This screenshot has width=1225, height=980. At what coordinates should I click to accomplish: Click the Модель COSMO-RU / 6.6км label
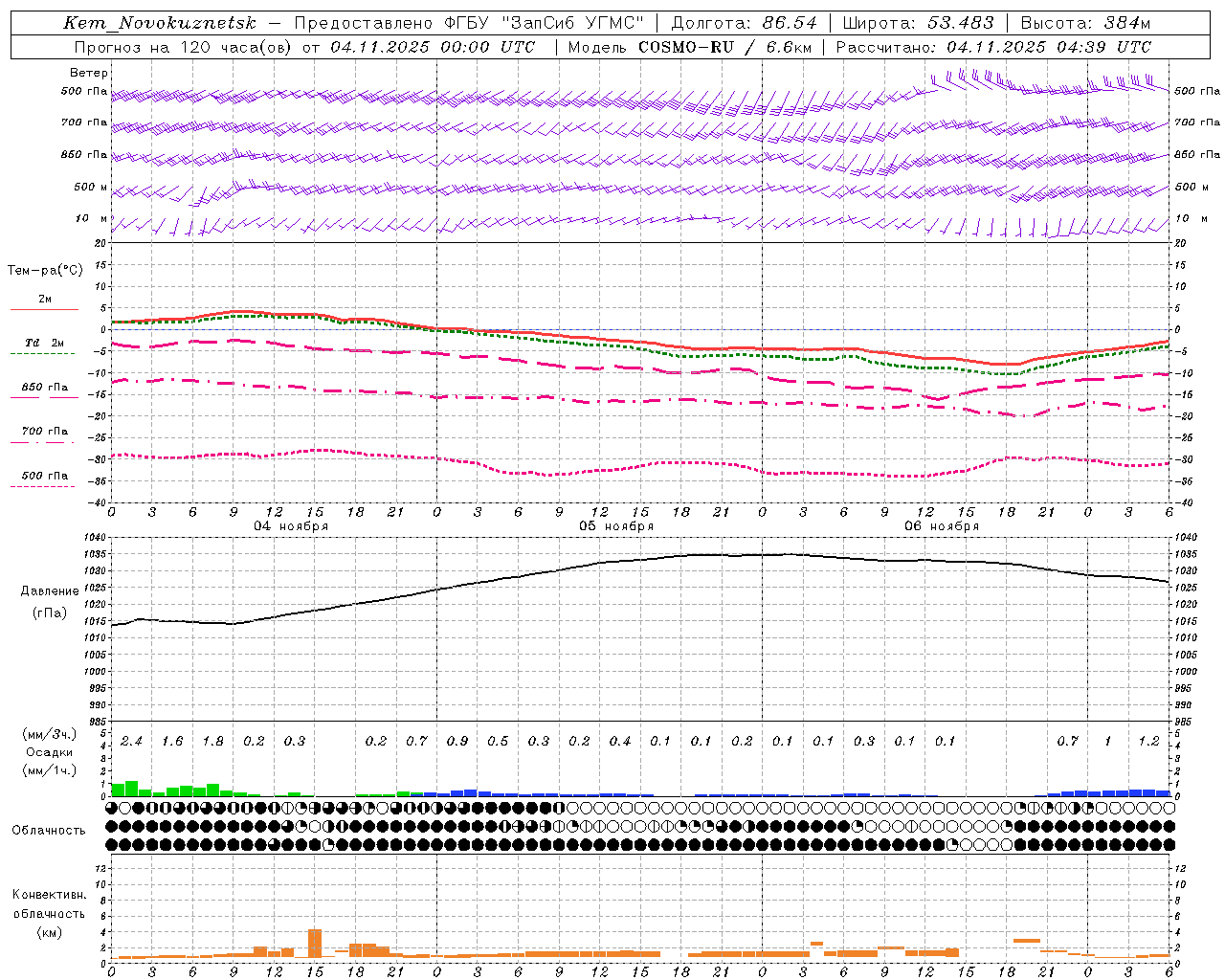click(x=689, y=47)
